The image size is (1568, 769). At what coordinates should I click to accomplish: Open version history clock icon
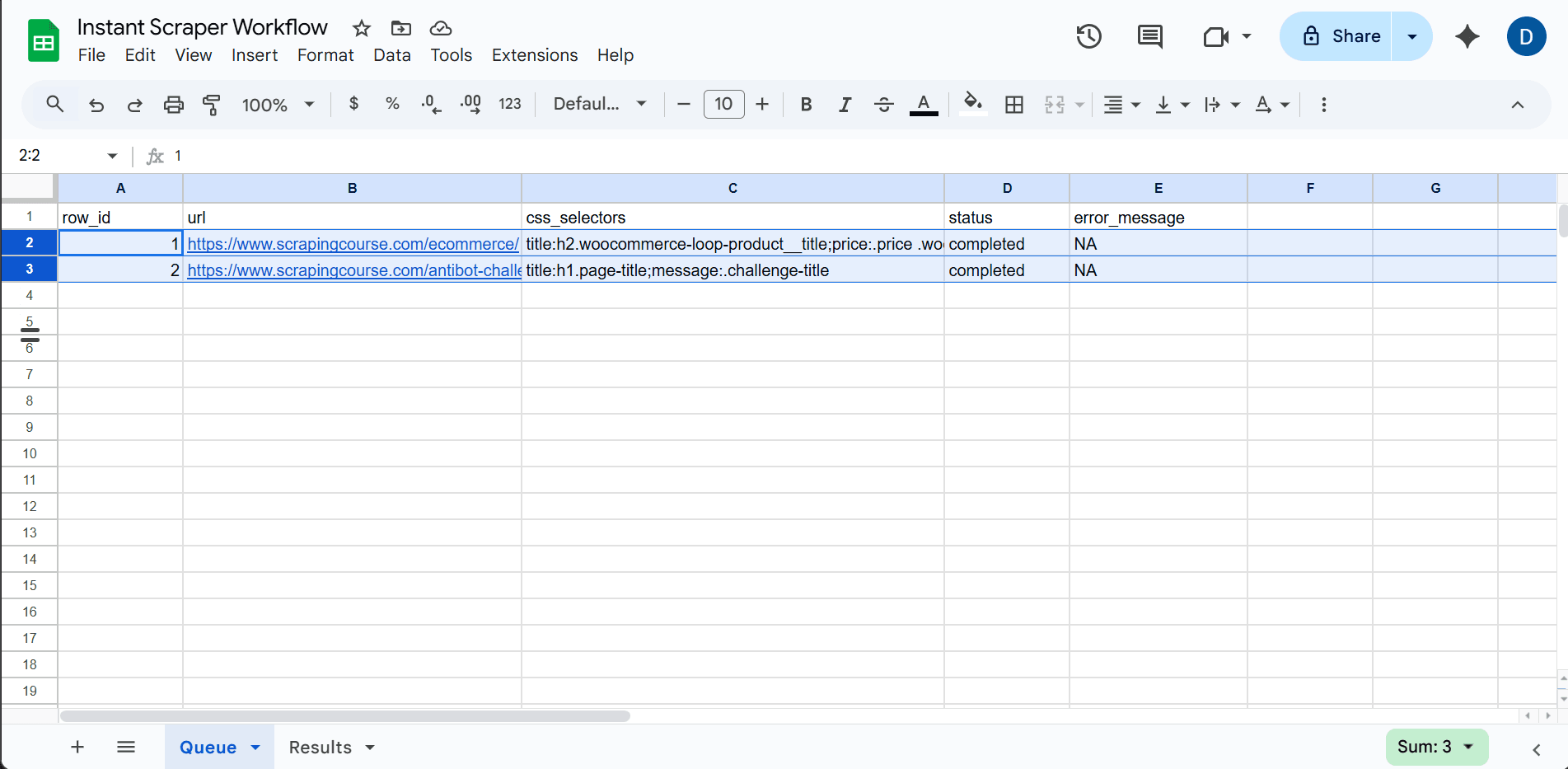coord(1088,36)
